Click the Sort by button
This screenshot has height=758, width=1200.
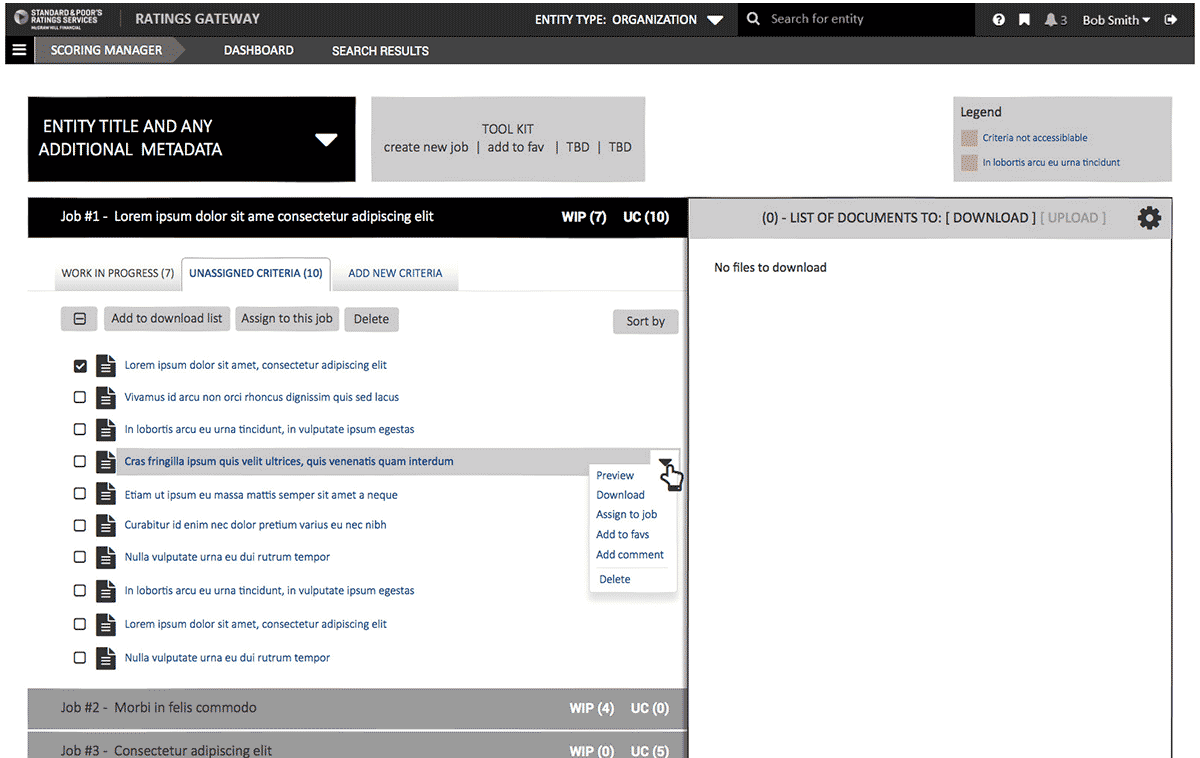click(x=645, y=321)
